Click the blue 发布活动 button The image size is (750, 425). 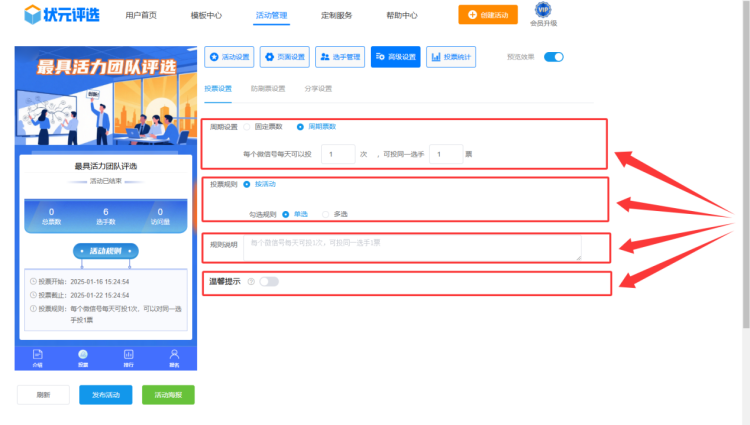(x=105, y=395)
